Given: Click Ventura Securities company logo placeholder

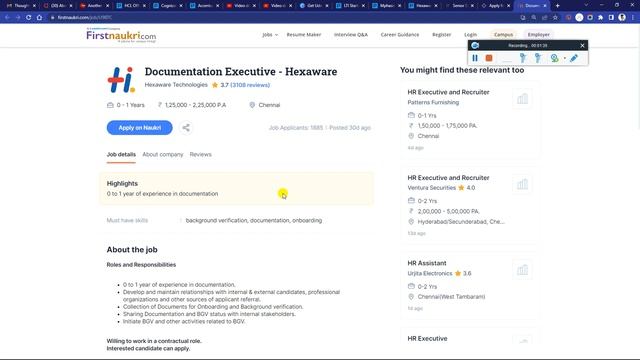Looking at the screenshot, I should (522, 184).
